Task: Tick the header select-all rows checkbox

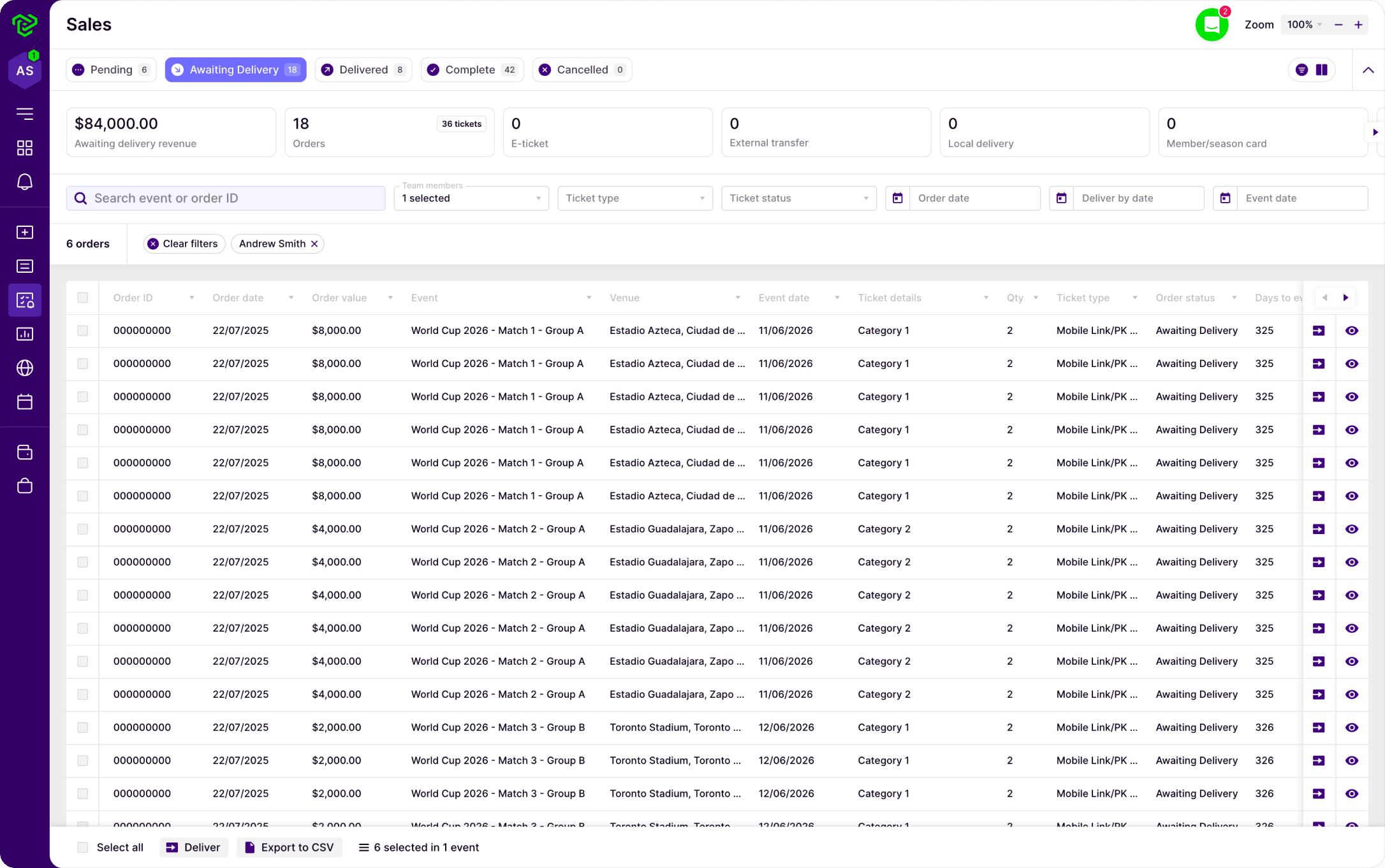Action: tap(83, 298)
